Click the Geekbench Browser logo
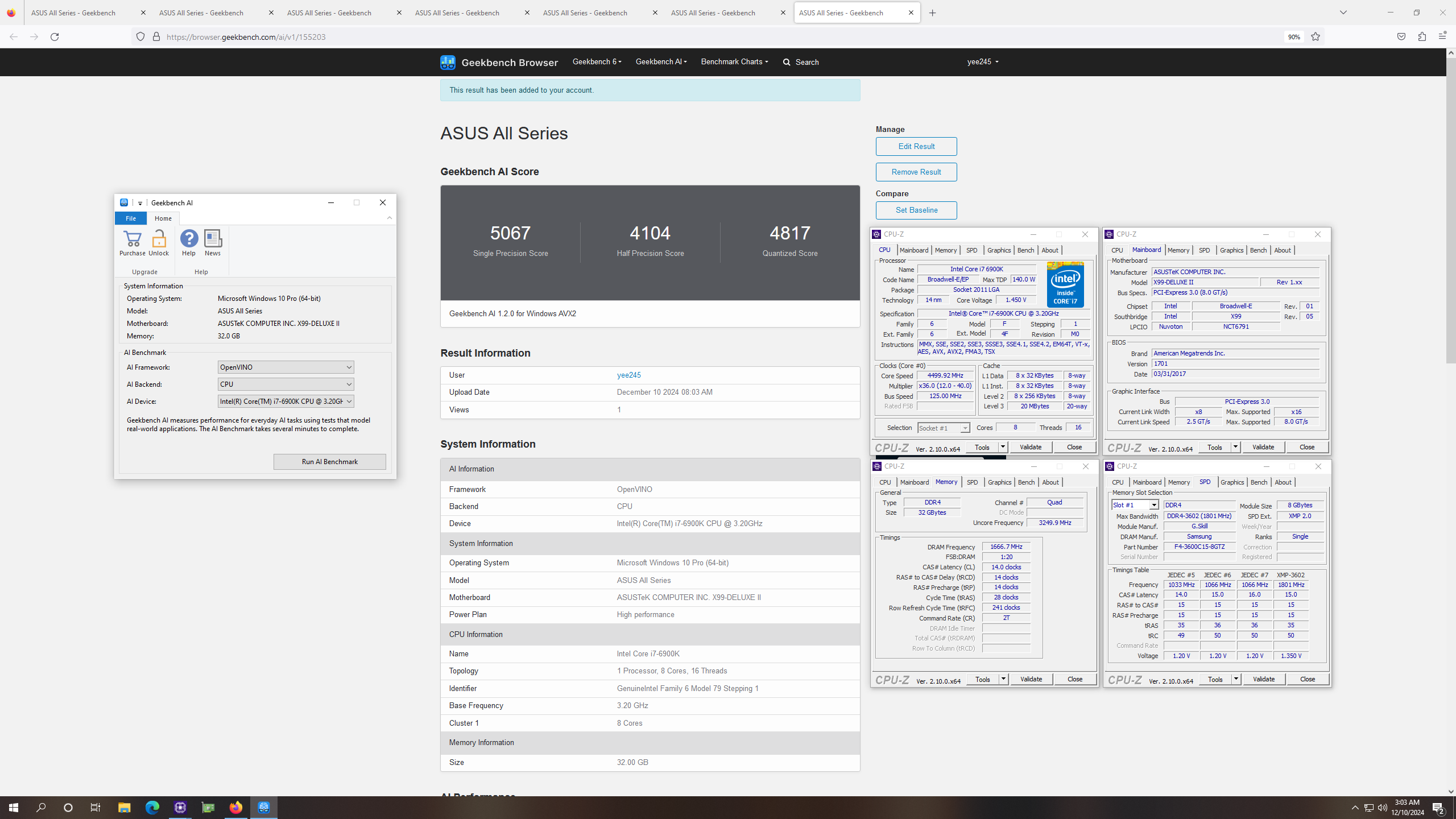The image size is (1456, 819). click(499, 63)
